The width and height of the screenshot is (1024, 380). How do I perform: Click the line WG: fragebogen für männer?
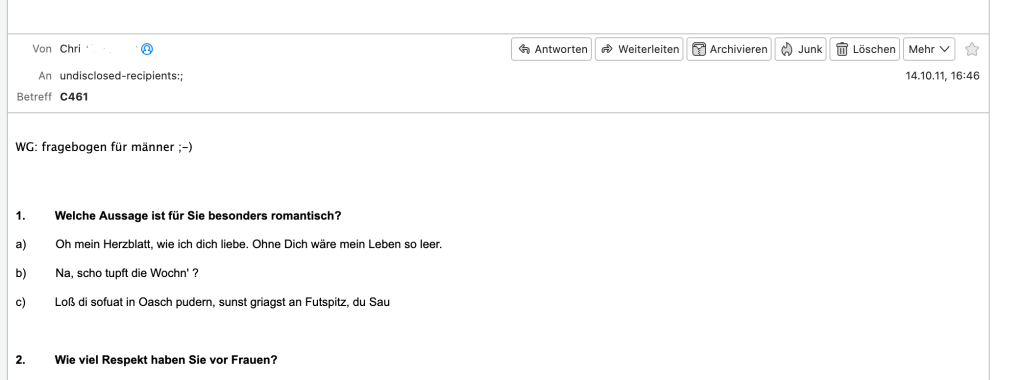[104, 147]
